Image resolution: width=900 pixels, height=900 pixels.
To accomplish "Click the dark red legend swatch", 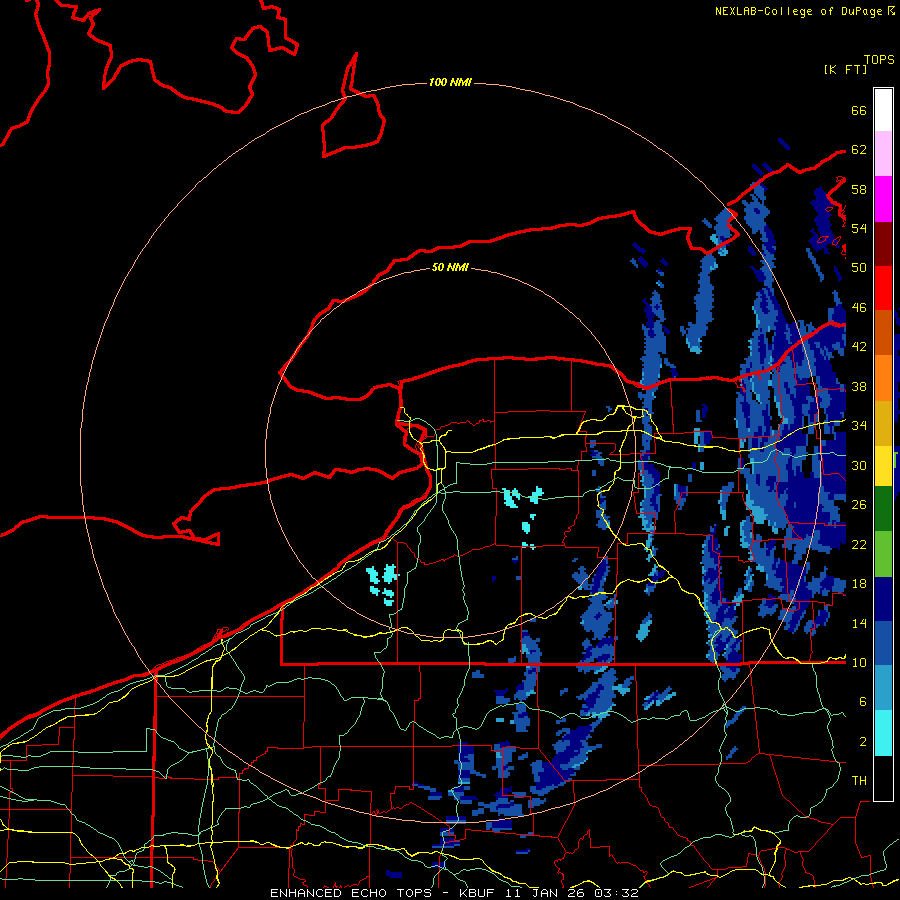I will point(883,244).
